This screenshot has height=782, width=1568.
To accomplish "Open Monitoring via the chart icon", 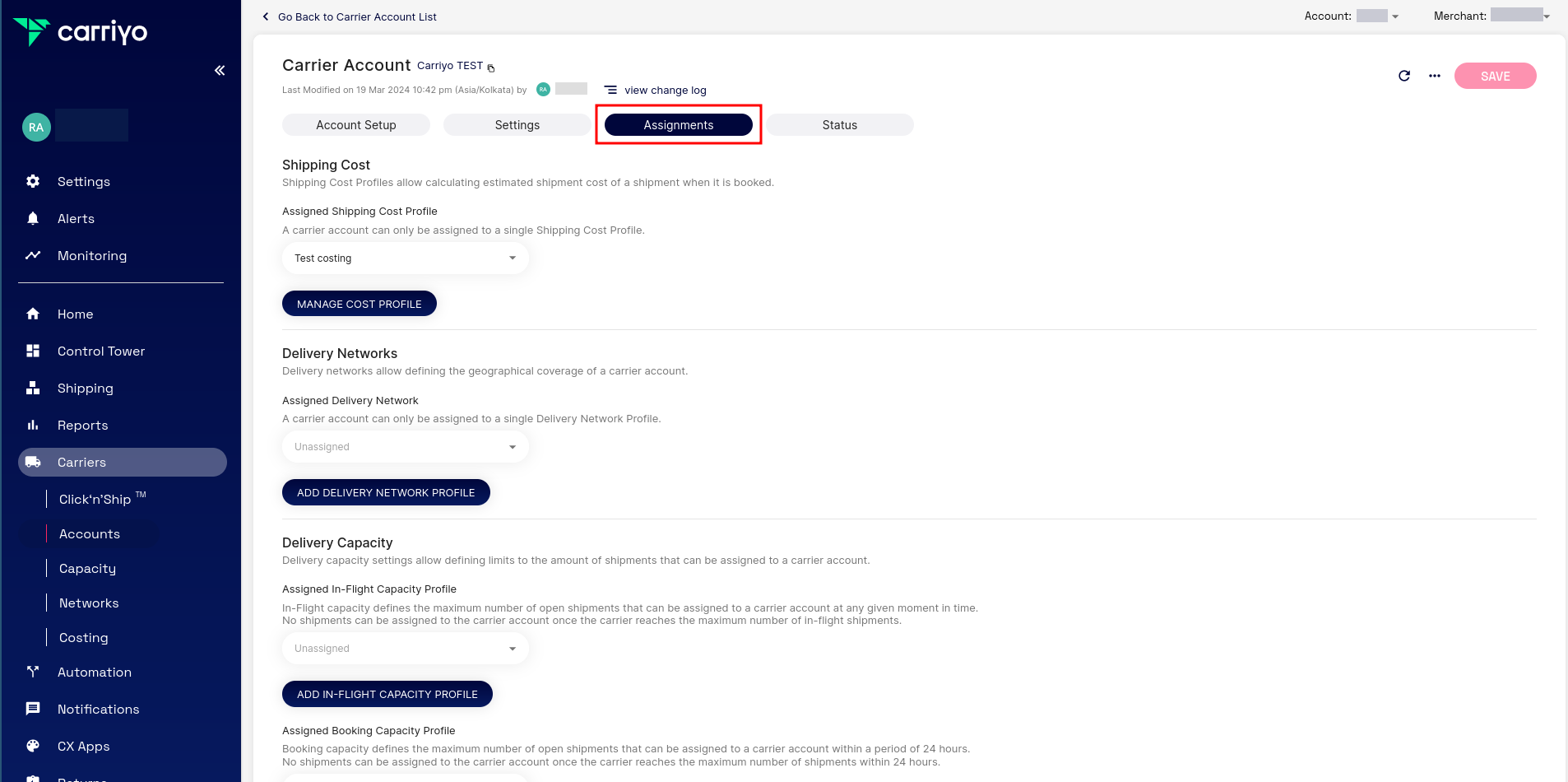I will click(33, 255).
